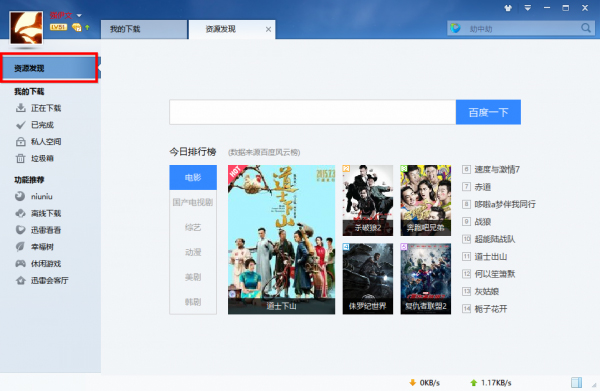Viewport: 600px width, 391px height.
Task: Click the niuniu round icon
Action: click(20, 196)
